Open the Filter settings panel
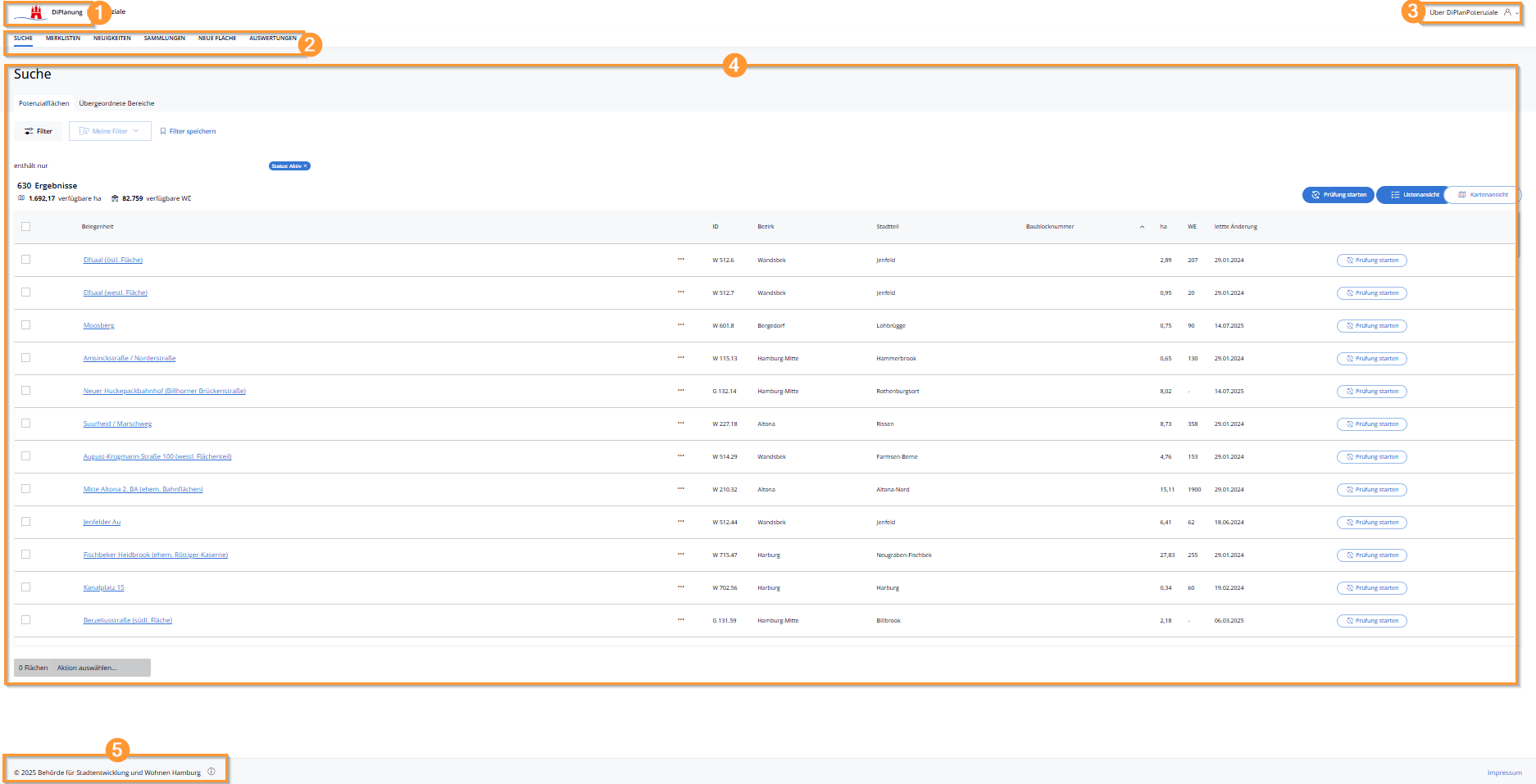The width and height of the screenshot is (1536, 784). pyautogui.click(x=39, y=131)
